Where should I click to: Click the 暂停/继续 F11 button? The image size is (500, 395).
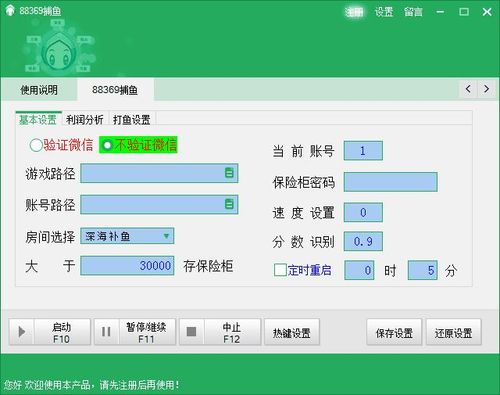pyautogui.click(x=135, y=332)
